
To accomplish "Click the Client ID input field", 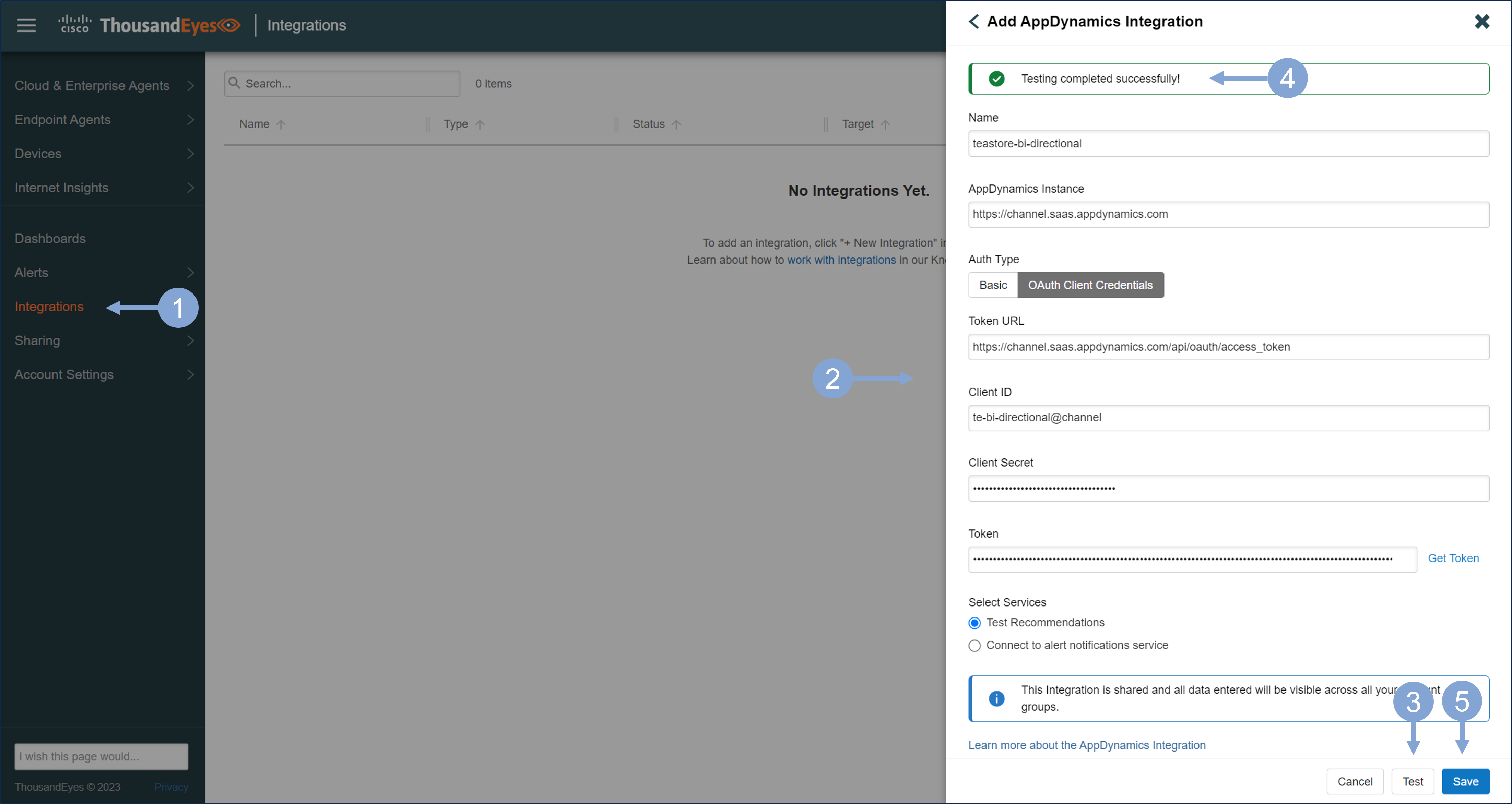I will (1228, 418).
